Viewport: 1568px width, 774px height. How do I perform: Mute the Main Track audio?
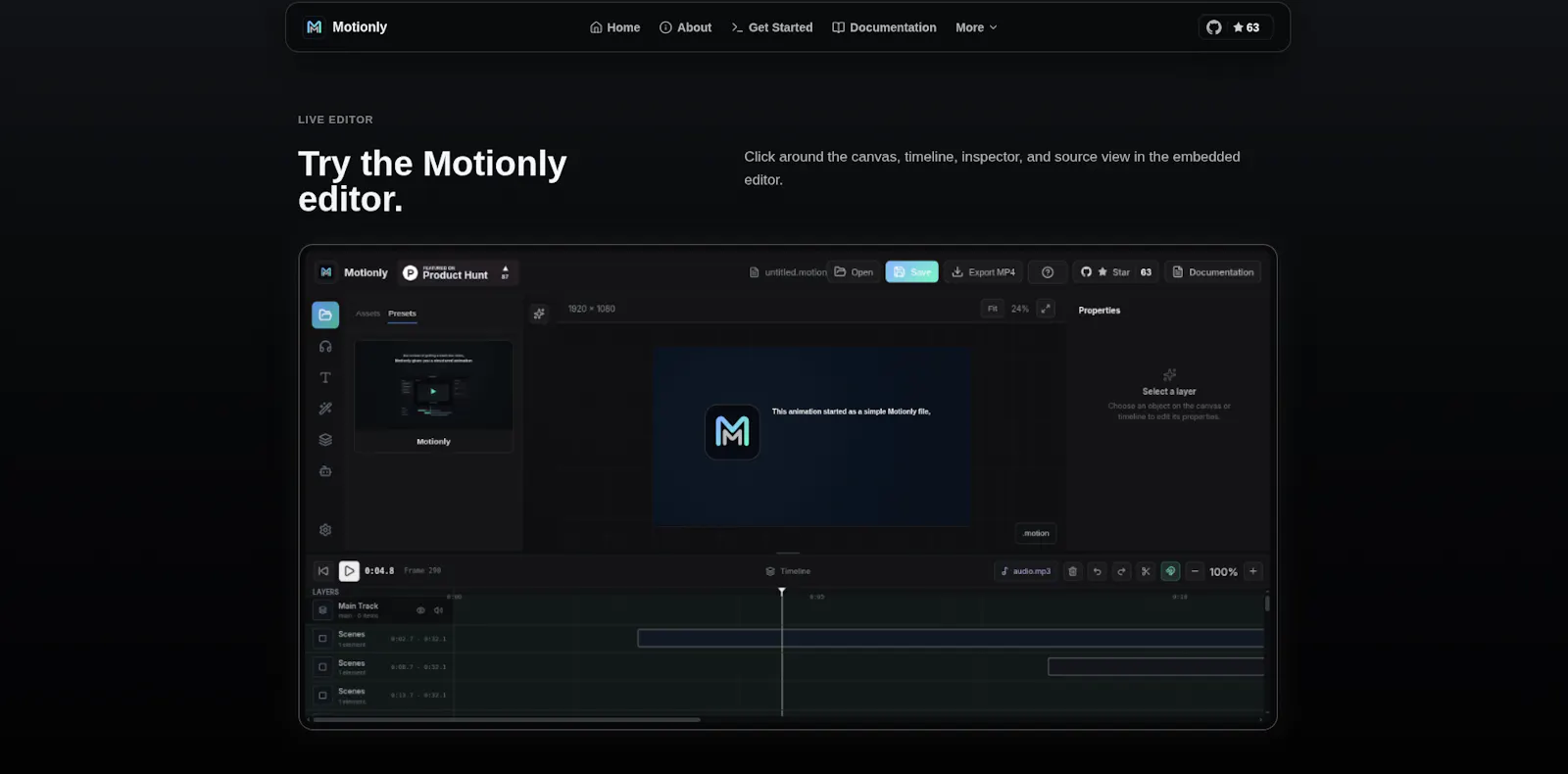[x=438, y=610]
